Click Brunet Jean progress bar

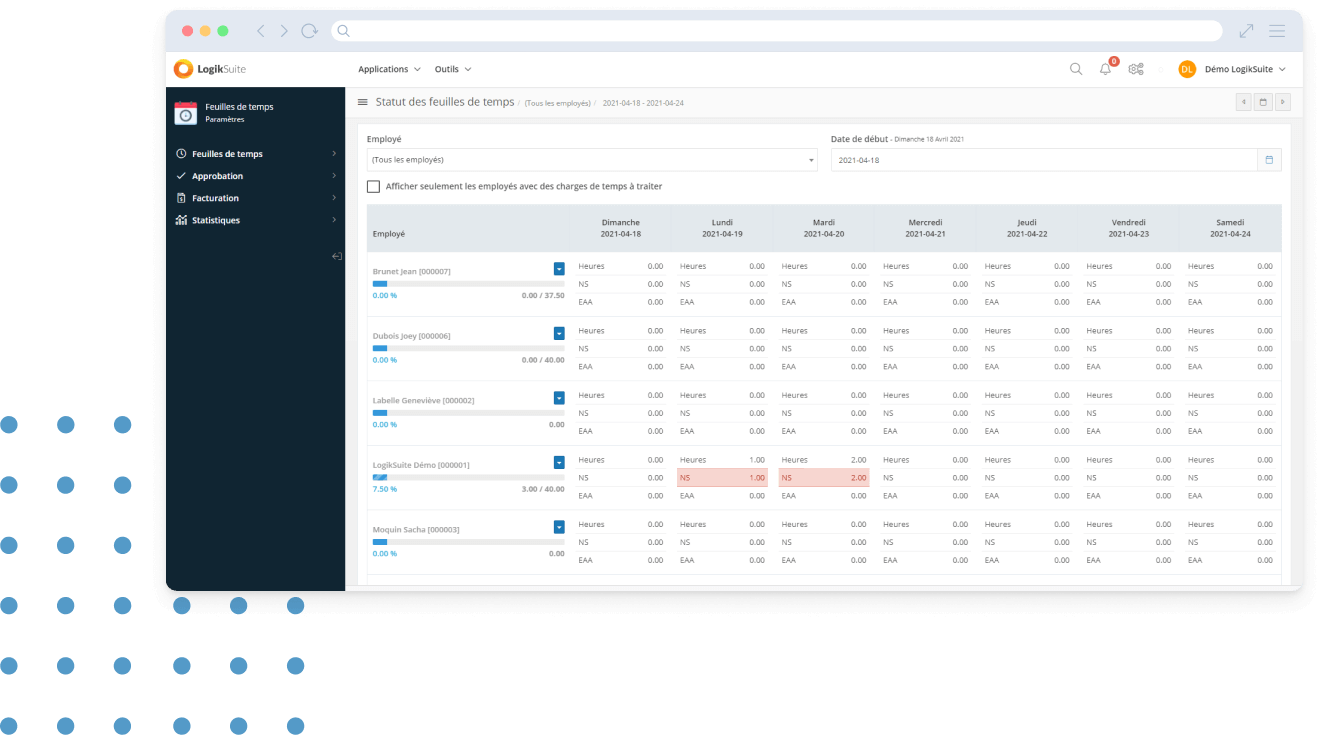[468, 284]
